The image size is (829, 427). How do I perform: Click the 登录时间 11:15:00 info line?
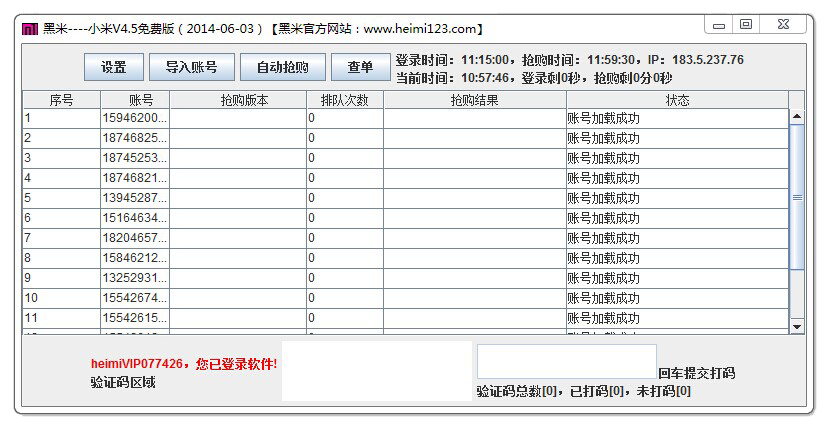569,60
